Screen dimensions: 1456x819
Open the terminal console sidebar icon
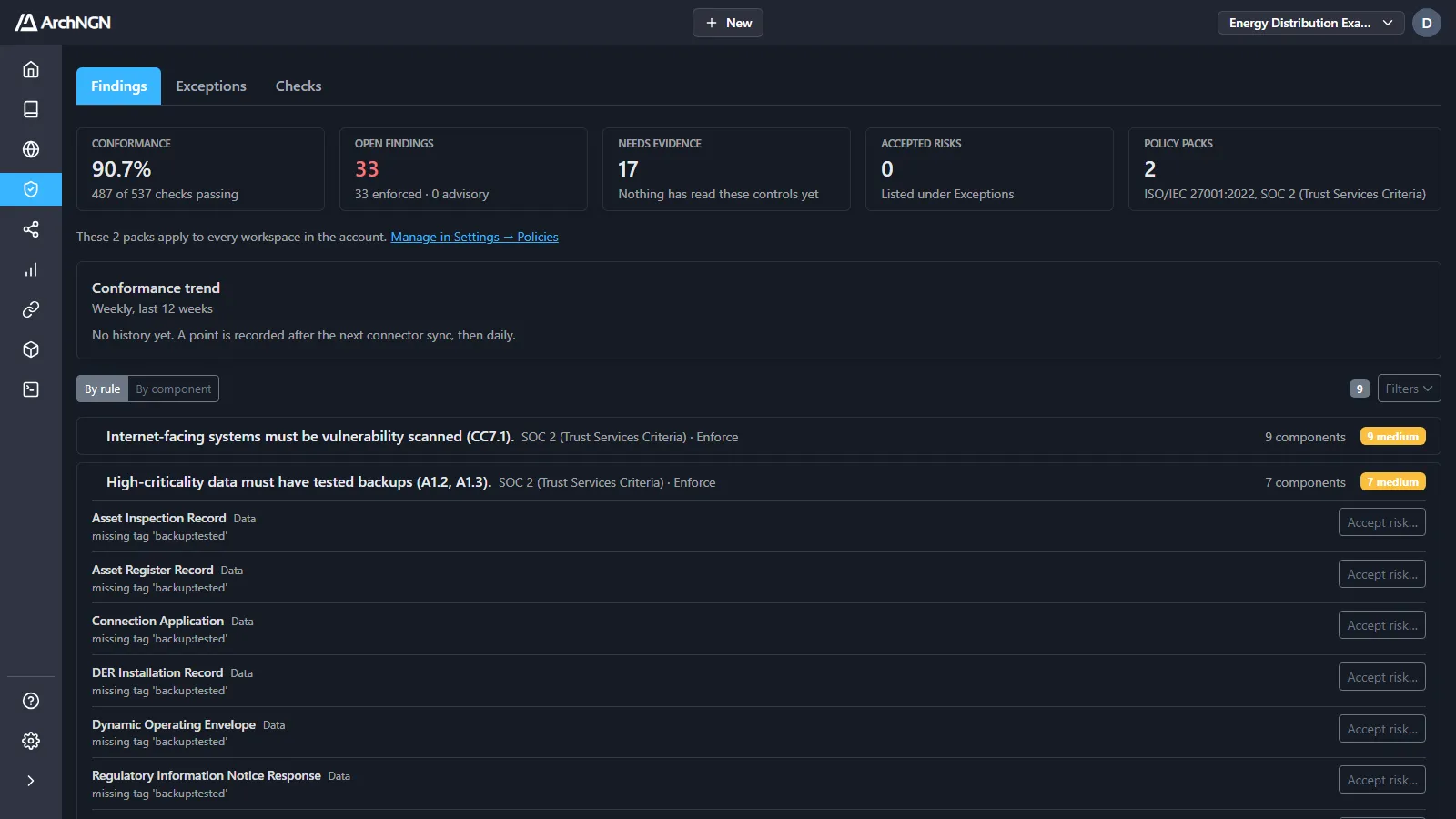(31, 389)
